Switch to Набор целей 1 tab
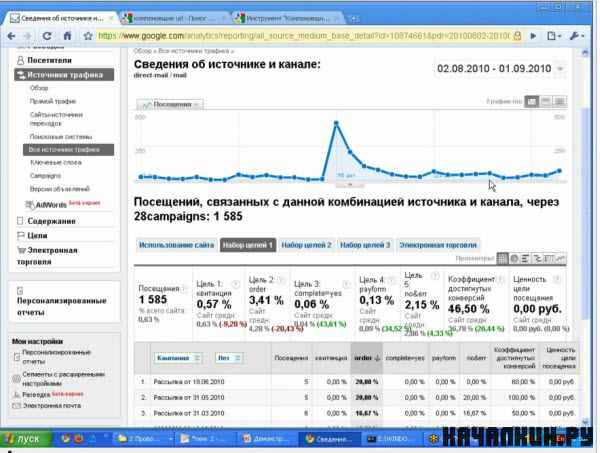Viewport: 600px width, 453px height. [x=248, y=245]
